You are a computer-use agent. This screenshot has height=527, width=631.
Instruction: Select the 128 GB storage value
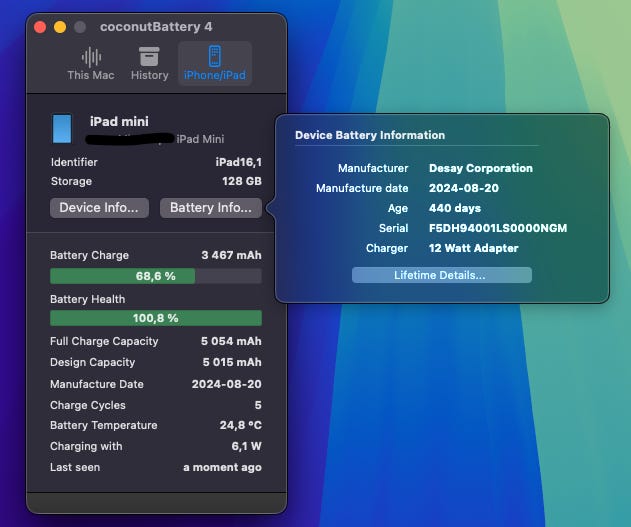(x=242, y=181)
